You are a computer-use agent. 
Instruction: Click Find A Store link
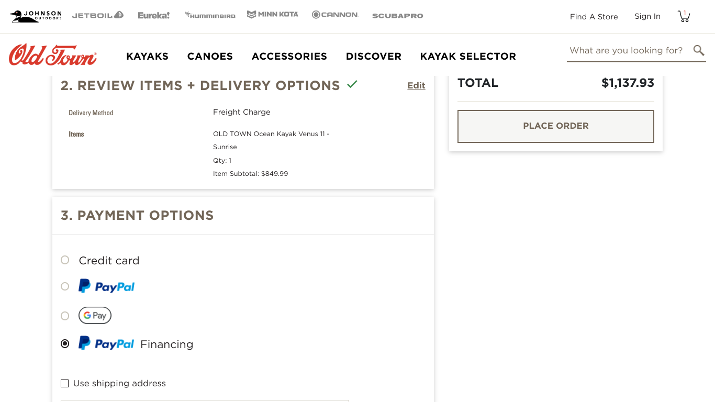coord(594,16)
